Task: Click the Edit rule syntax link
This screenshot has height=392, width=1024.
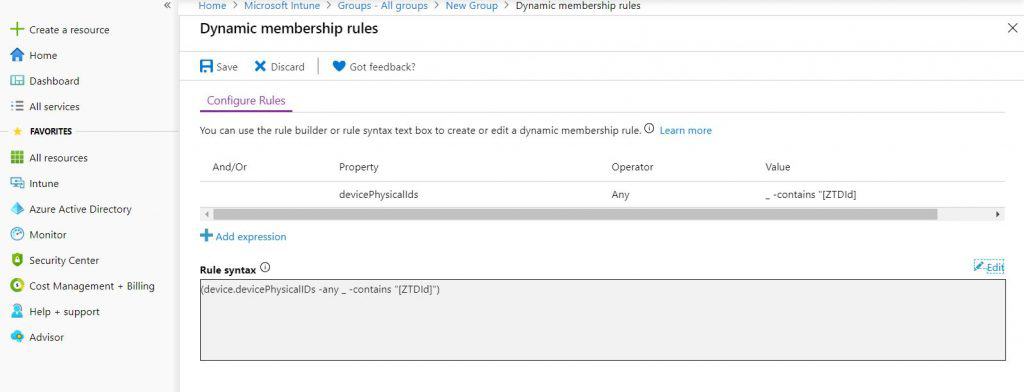Action: click(995, 267)
